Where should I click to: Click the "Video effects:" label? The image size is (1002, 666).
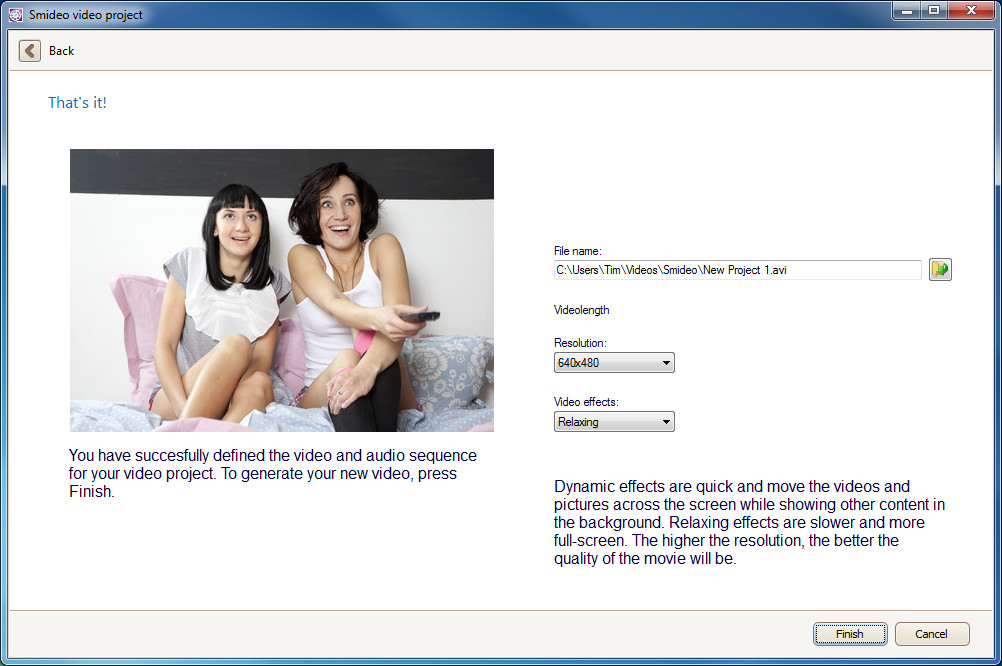pos(586,402)
